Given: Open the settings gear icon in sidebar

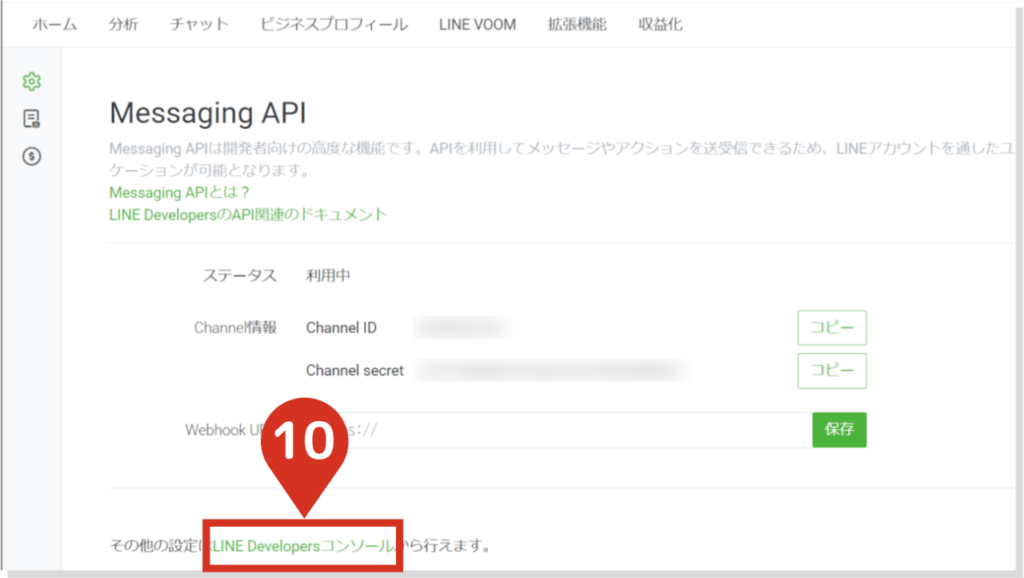Looking at the screenshot, I should [x=32, y=81].
